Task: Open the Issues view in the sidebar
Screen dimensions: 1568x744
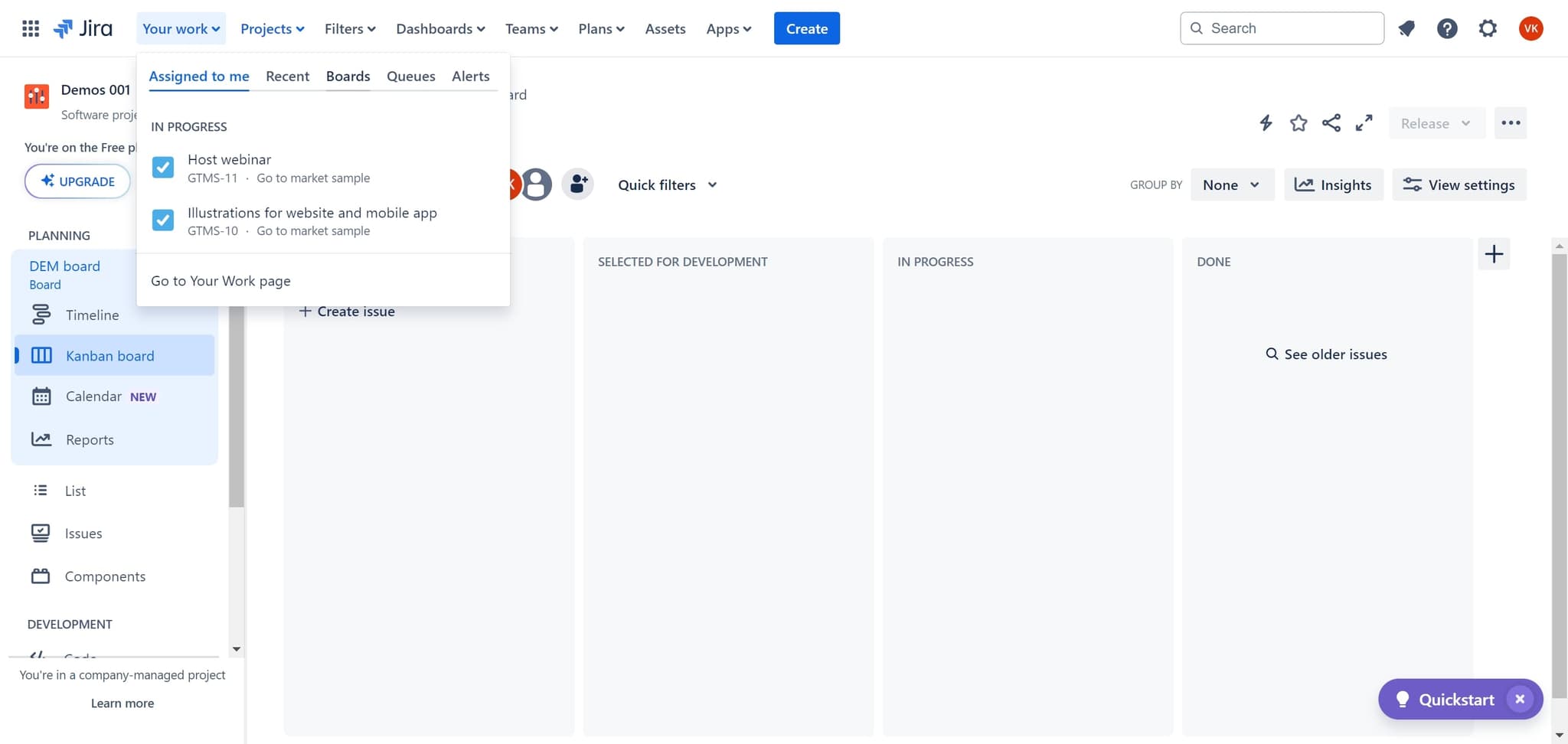Action: click(84, 533)
